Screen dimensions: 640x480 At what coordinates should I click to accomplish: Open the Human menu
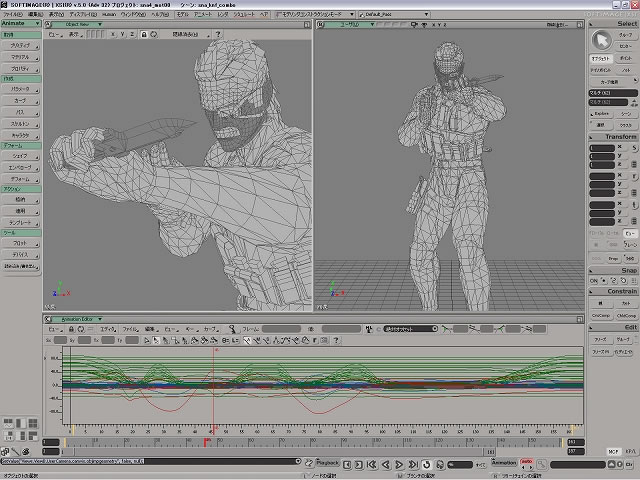coord(109,15)
